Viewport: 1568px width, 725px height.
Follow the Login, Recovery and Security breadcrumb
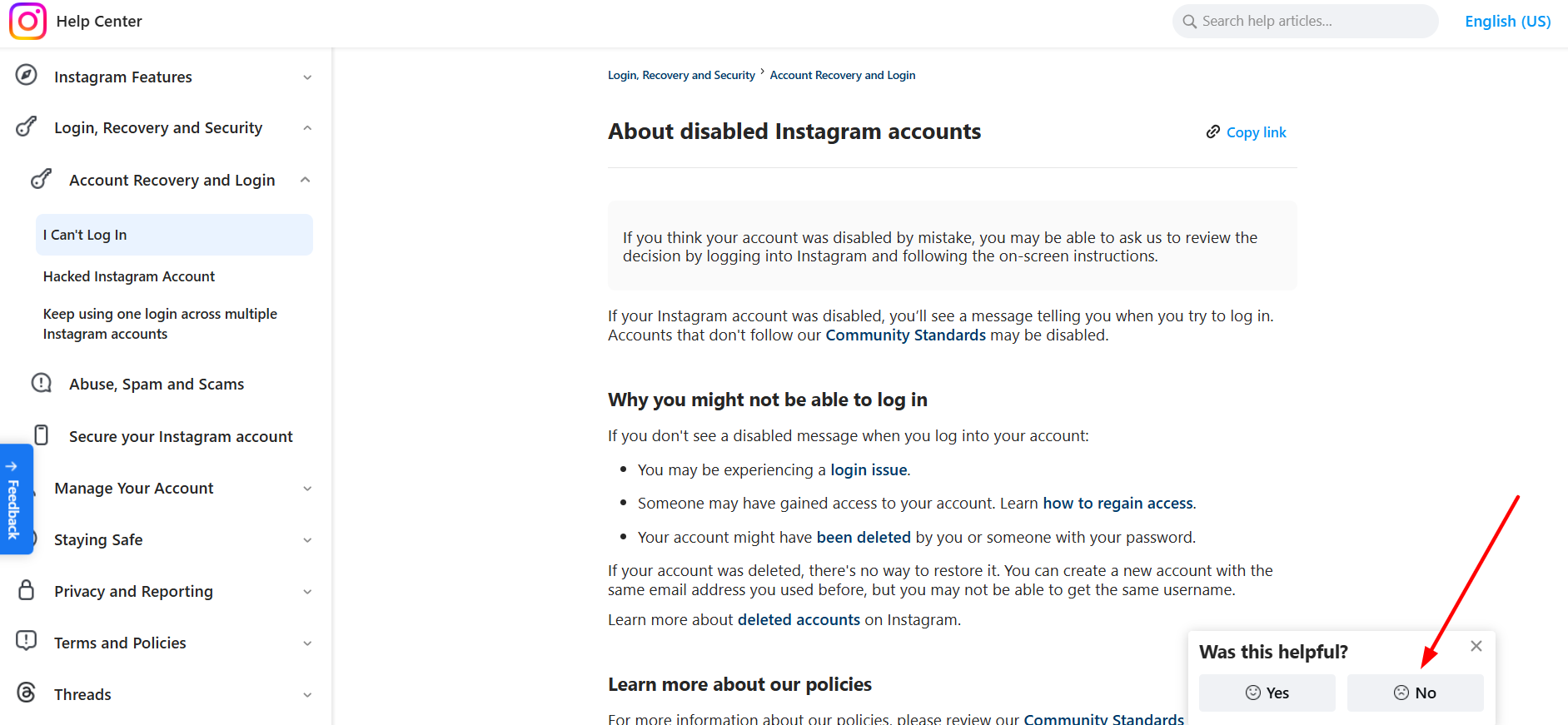[x=681, y=75]
